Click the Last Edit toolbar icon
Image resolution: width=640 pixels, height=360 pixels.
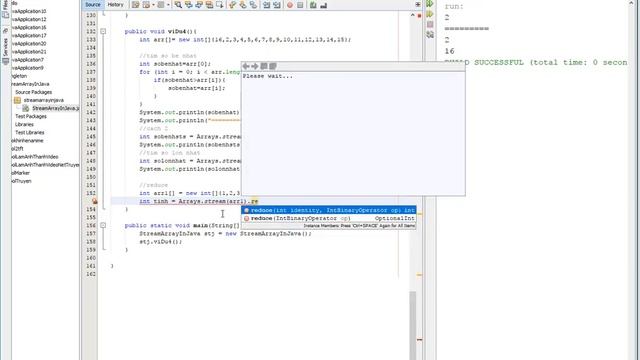(x=136, y=5)
